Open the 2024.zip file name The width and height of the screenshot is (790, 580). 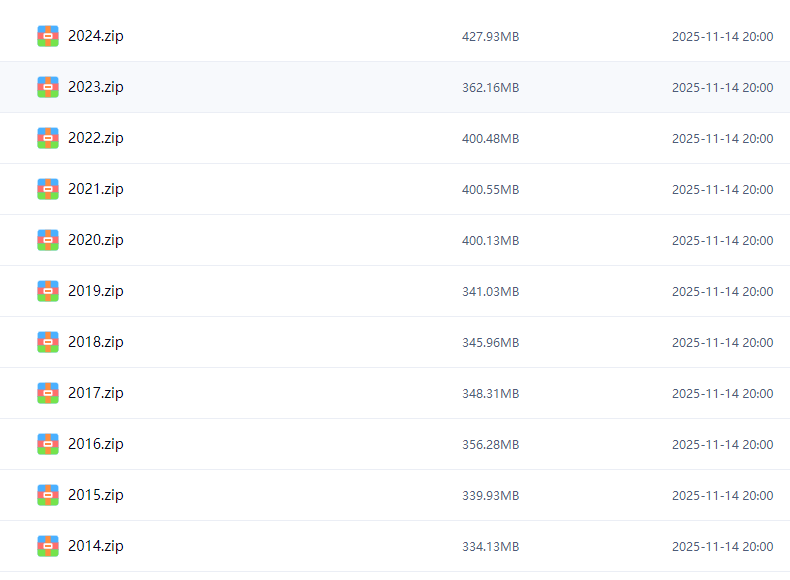[x=96, y=36]
